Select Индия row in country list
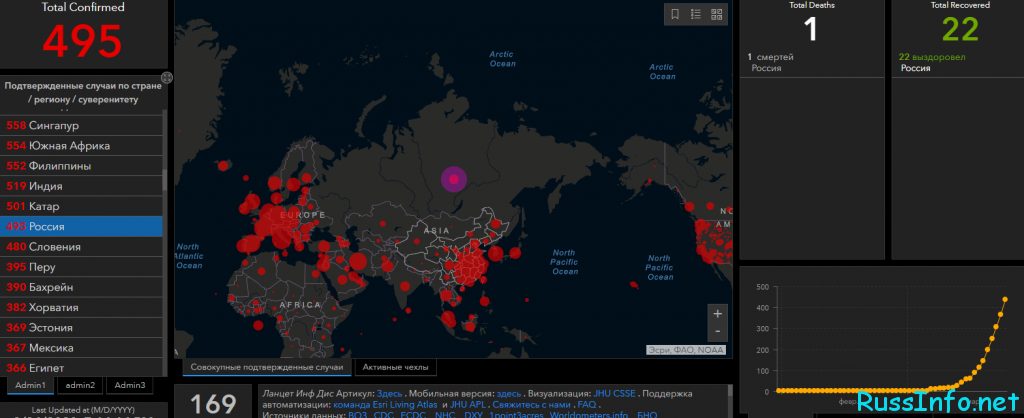 [82, 186]
